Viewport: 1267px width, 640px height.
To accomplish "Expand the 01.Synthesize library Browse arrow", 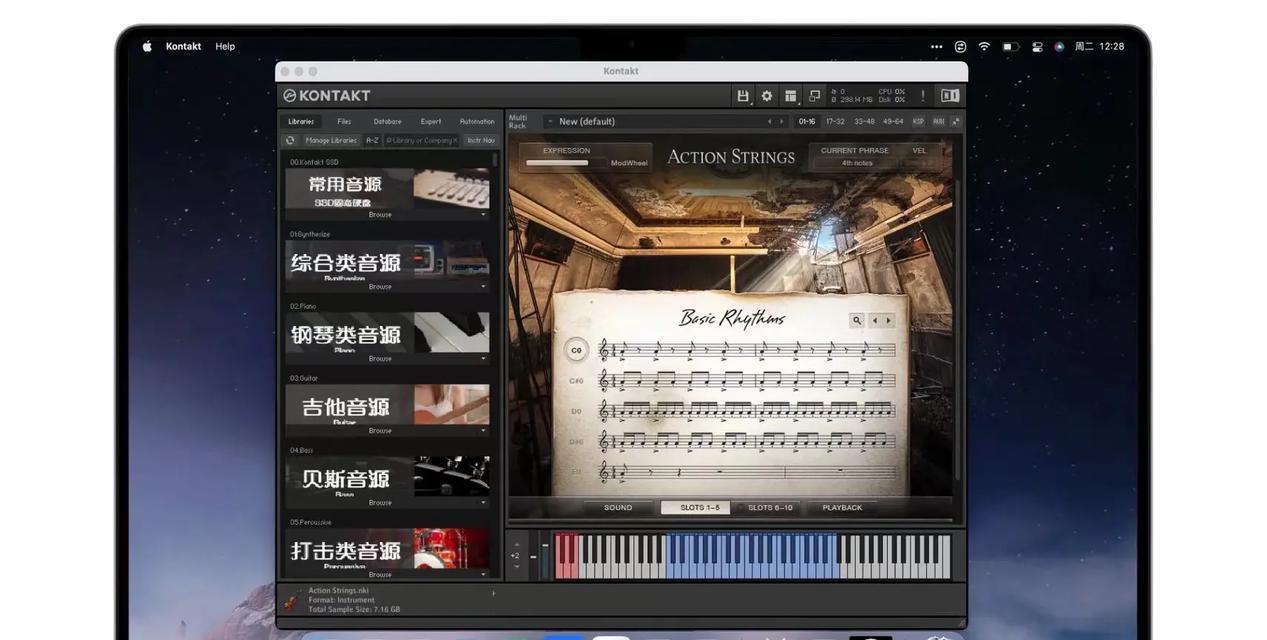I will click(x=484, y=287).
